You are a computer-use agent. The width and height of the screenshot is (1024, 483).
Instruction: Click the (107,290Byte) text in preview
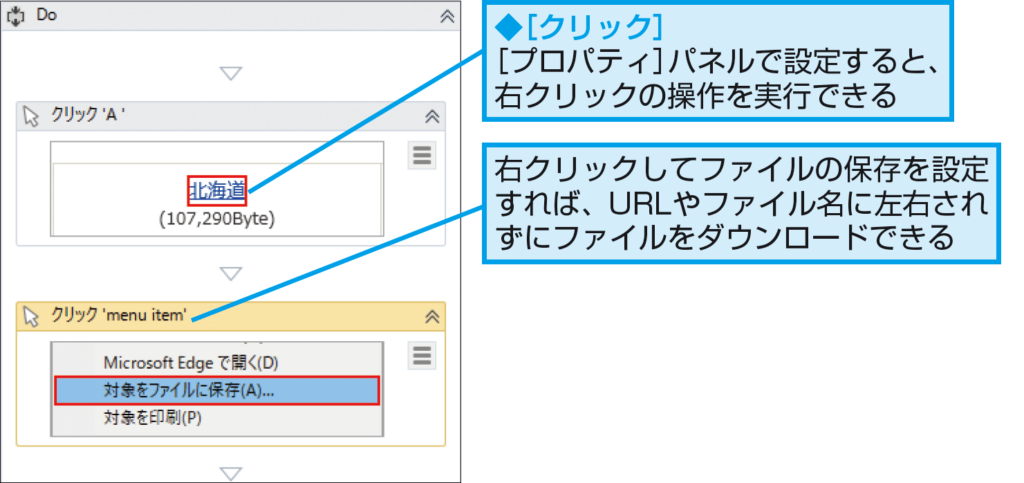click(x=217, y=219)
